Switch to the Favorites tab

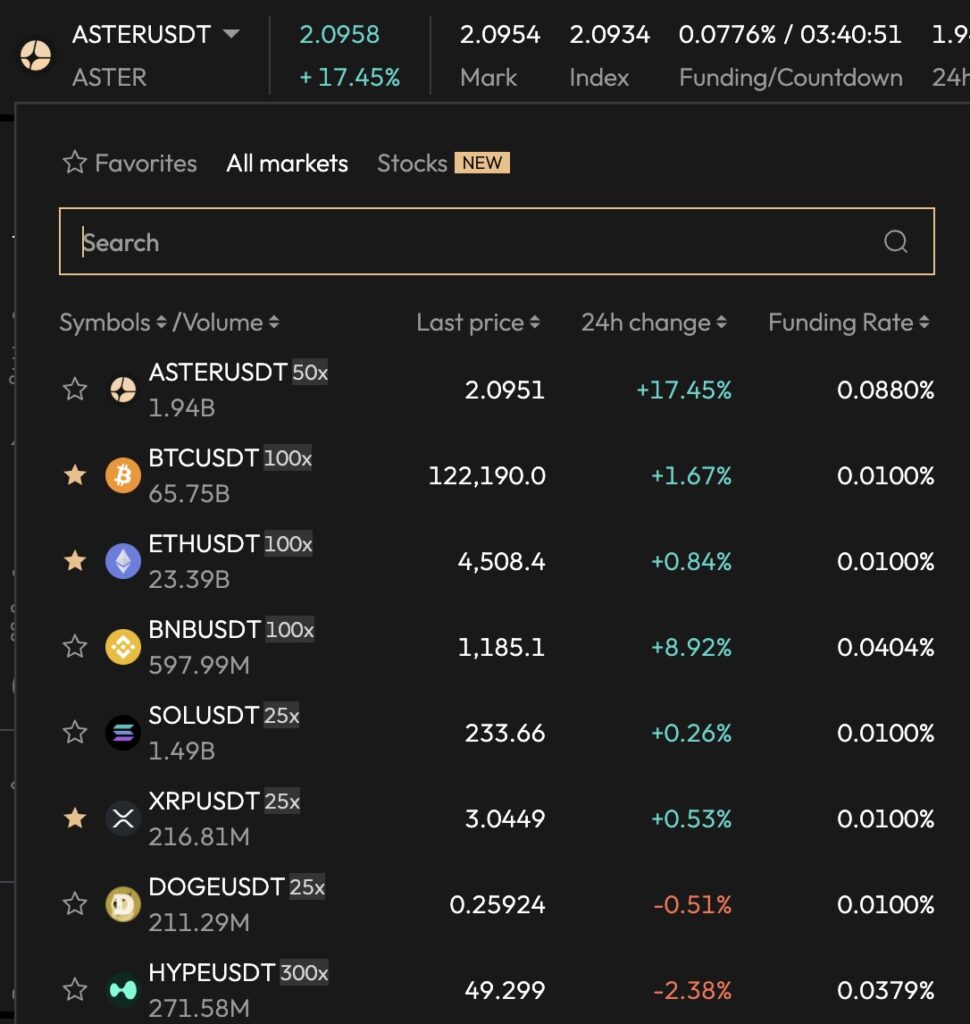pyautogui.click(x=130, y=163)
